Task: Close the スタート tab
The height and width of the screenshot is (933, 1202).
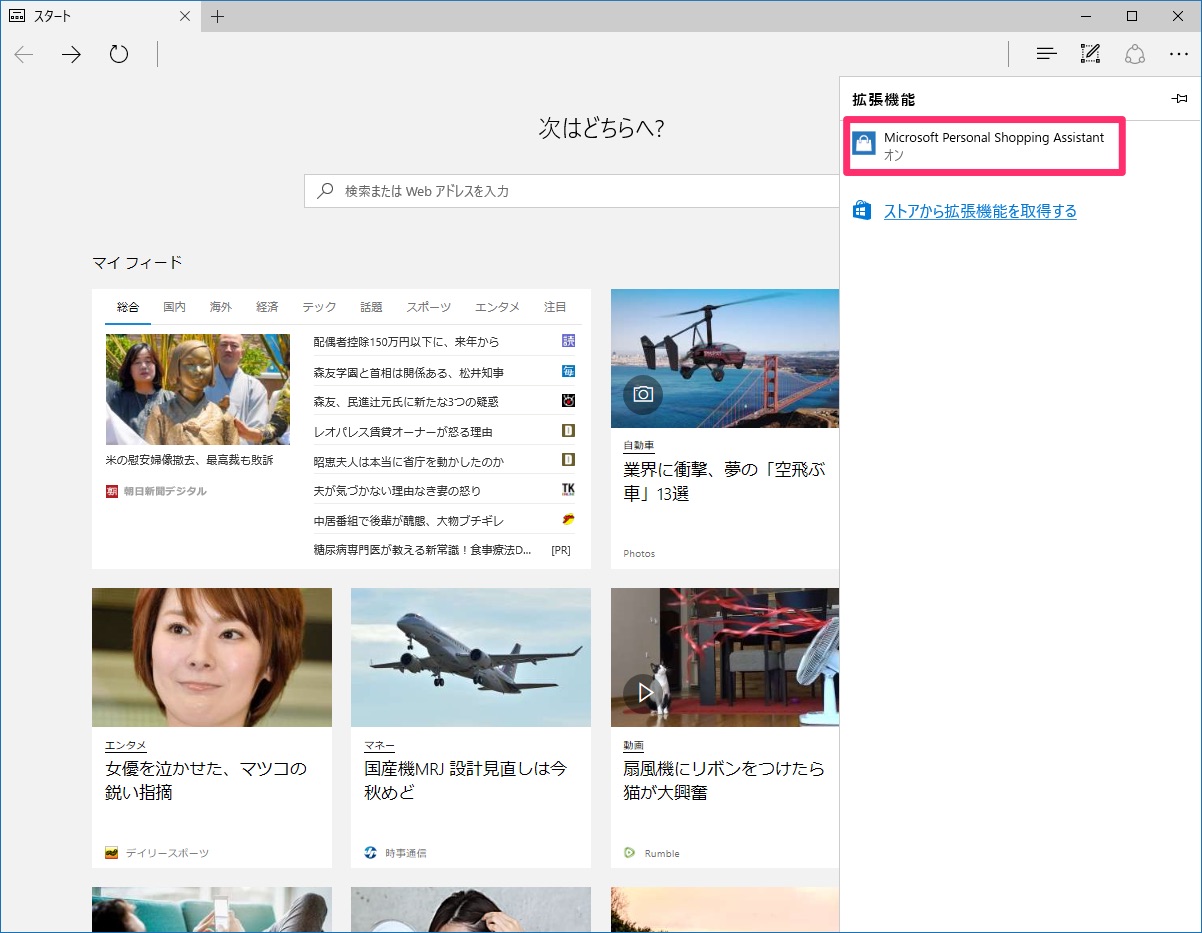Action: (x=185, y=16)
